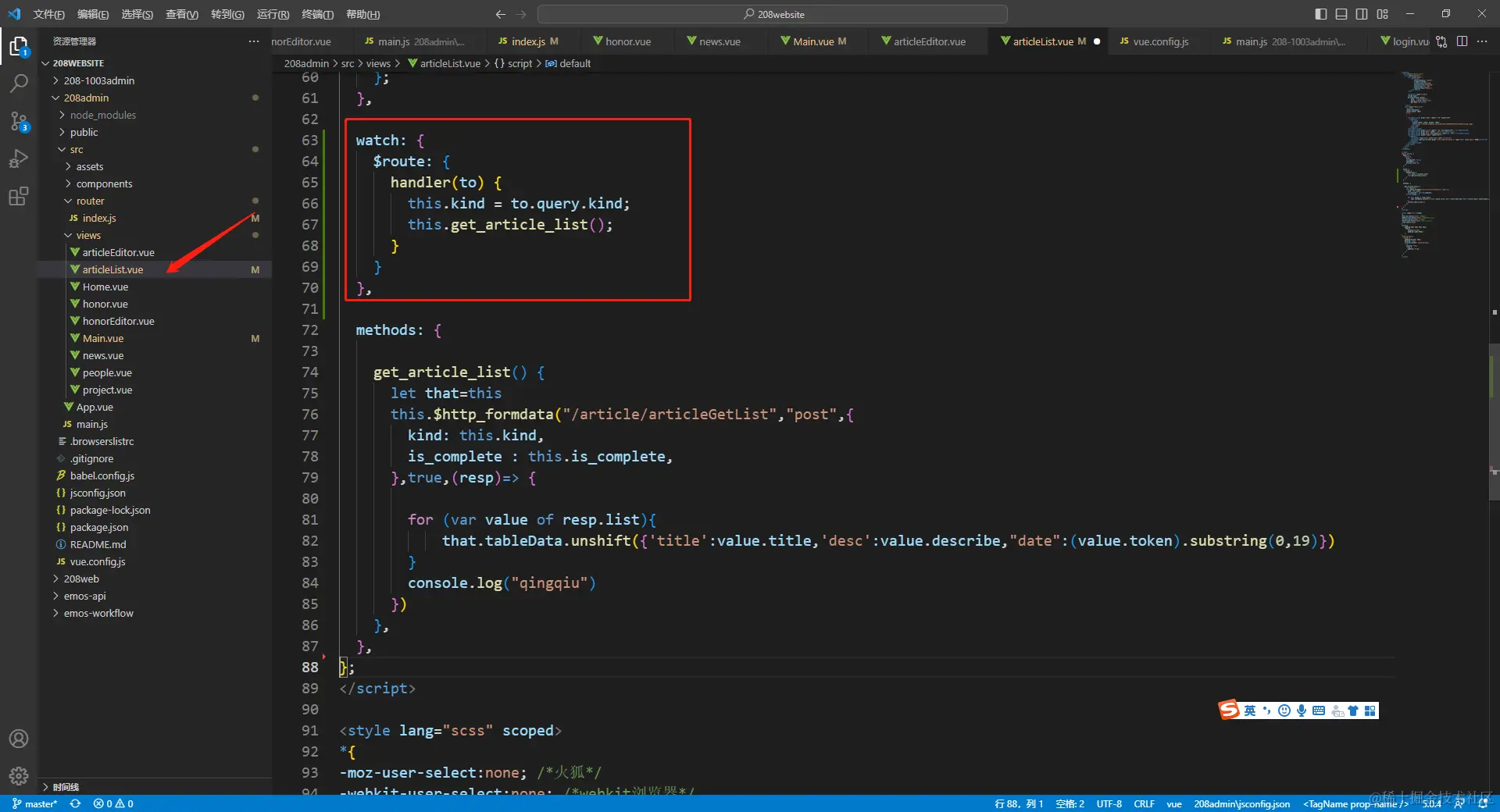Click the go back navigation arrow
1500x812 pixels.
pos(501,14)
